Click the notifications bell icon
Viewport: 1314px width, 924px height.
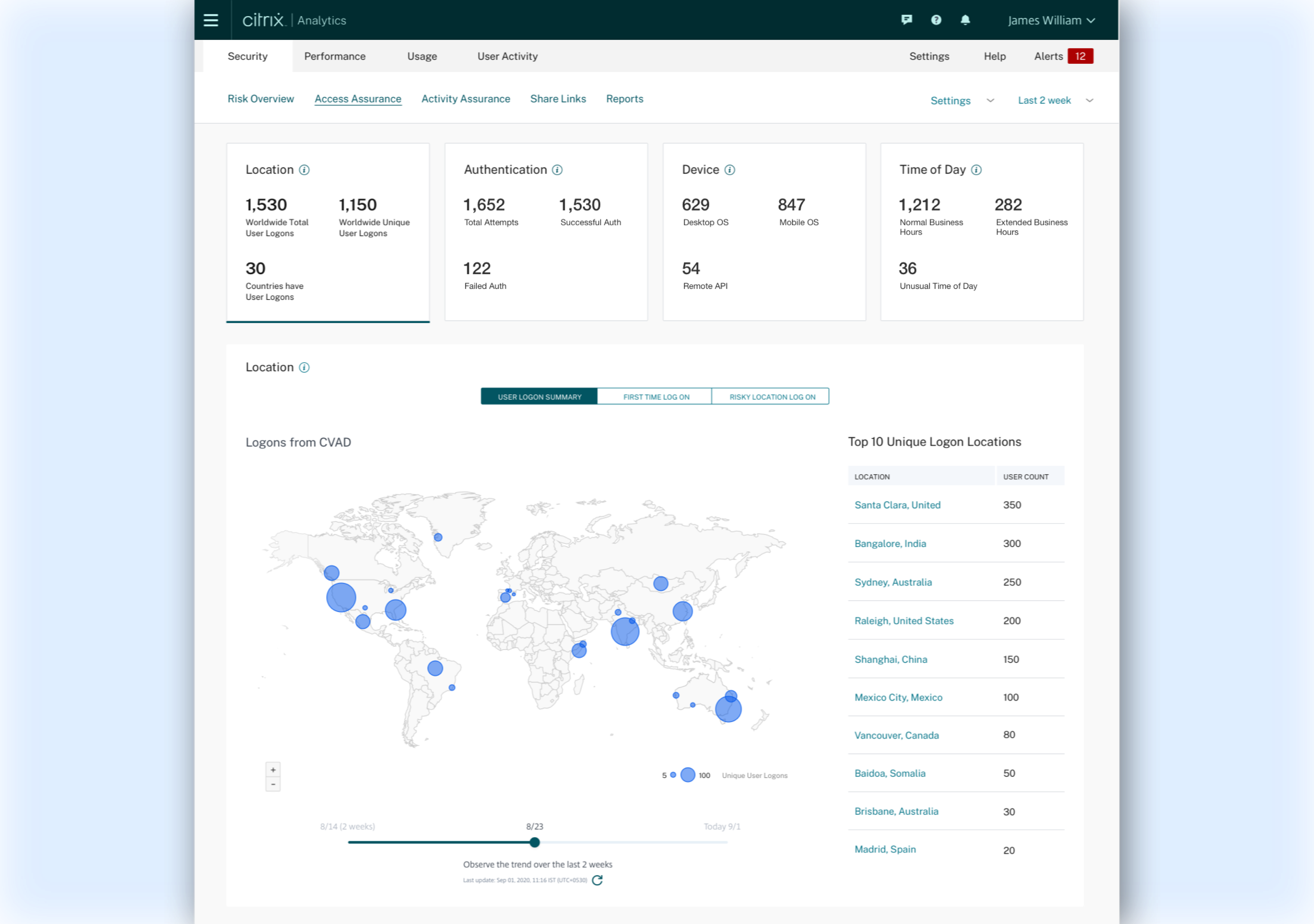point(965,20)
